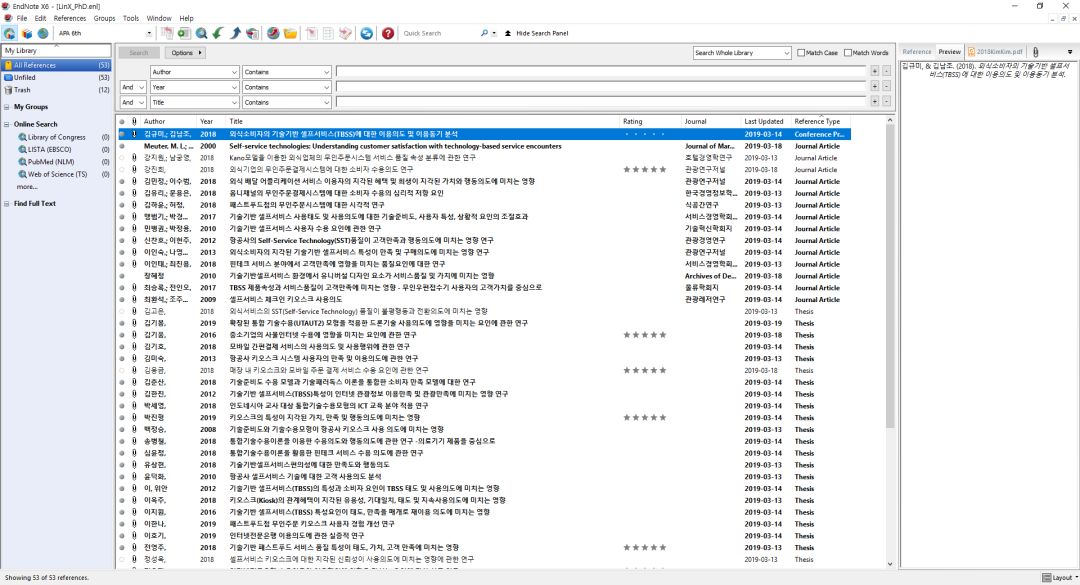Open the References menu

[x=70, y=18]
